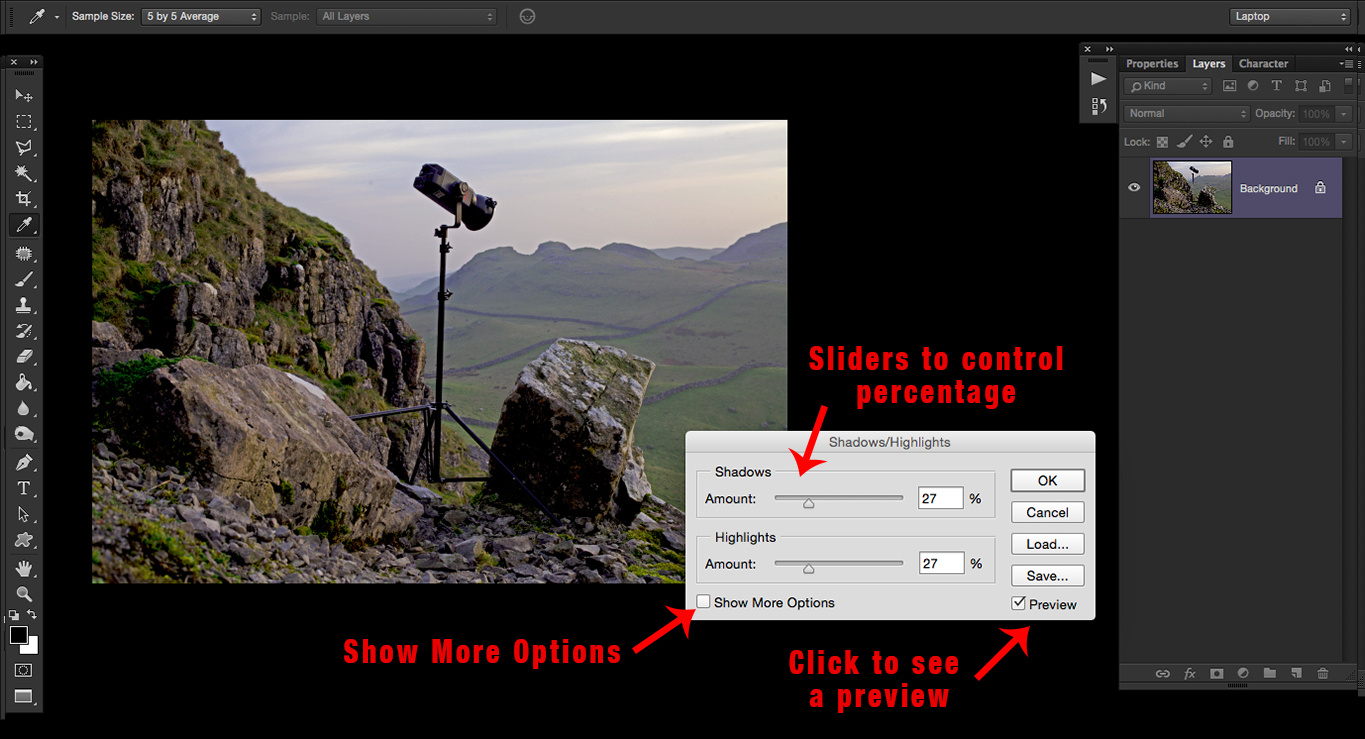The width and height of the screenshot is (1365, 739).
Task: Select the Paint Bucket tool
Action: pyautogui.click(x=24, y=383)
